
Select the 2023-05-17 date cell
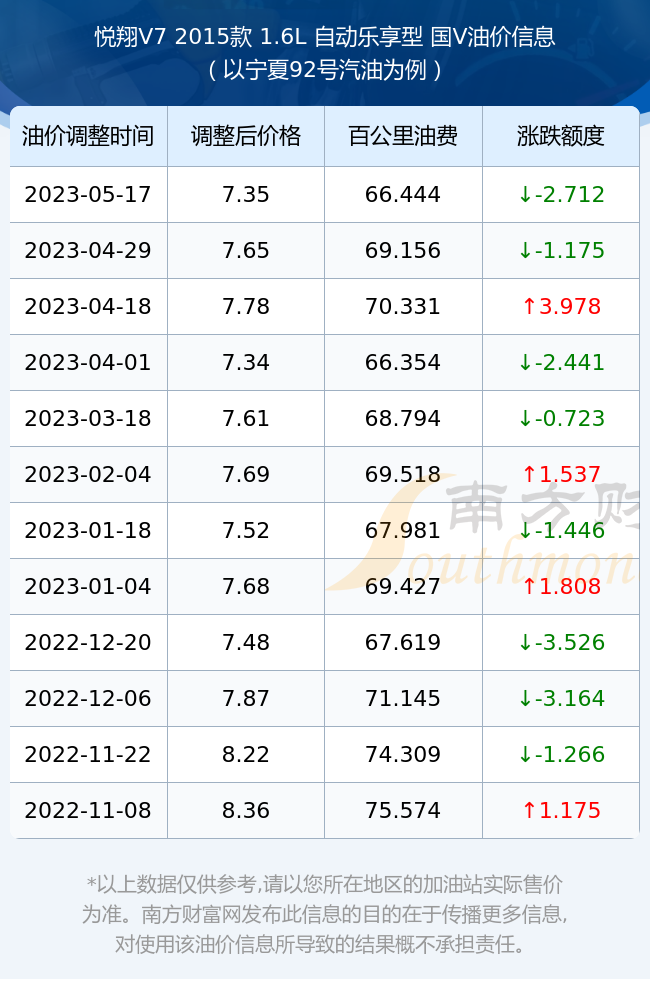(x=88, y=195)
